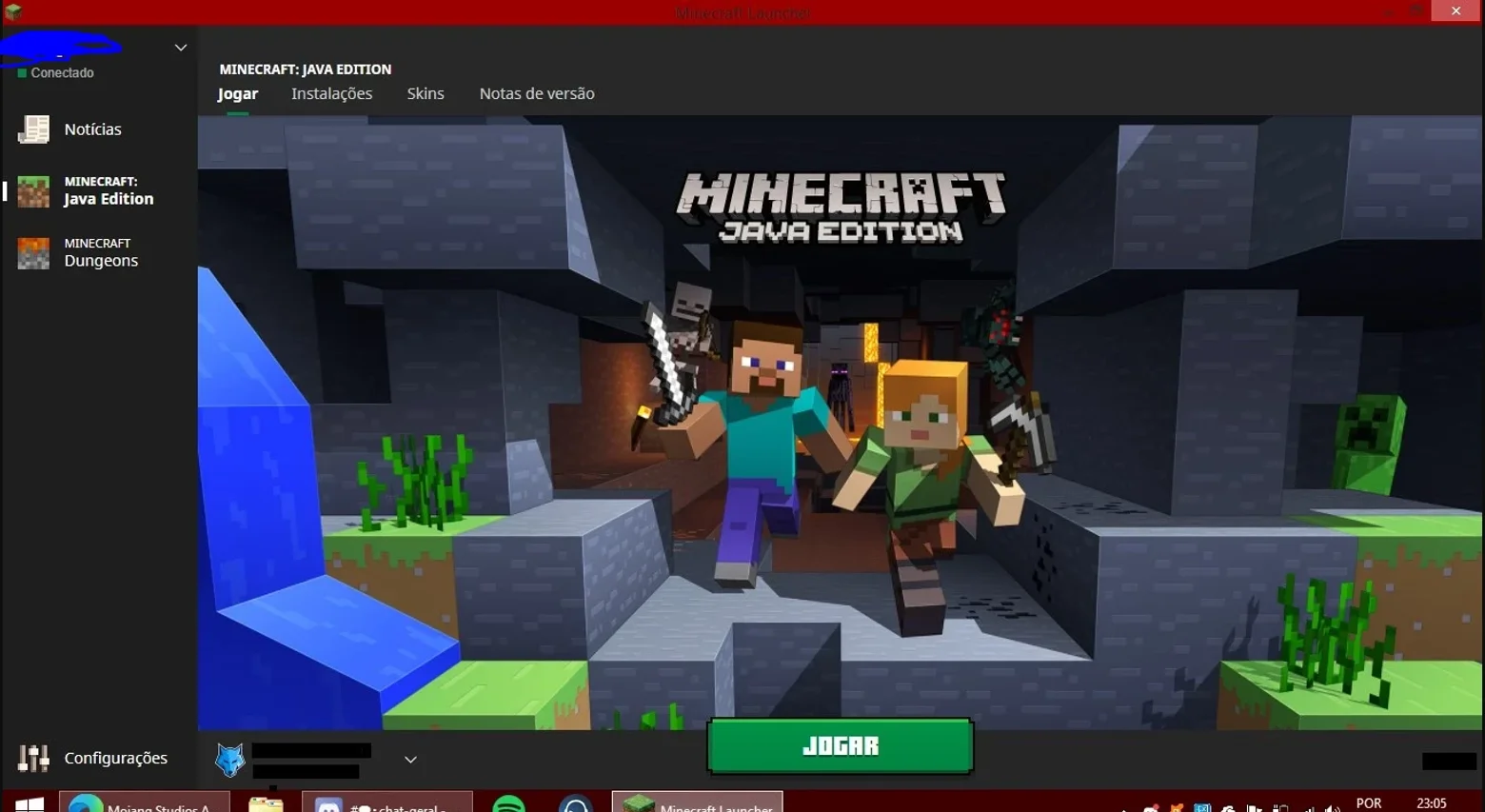Open the Windows Start menu
The image size is (1485, 812).
pyautogui.click(x=30, y=805)
